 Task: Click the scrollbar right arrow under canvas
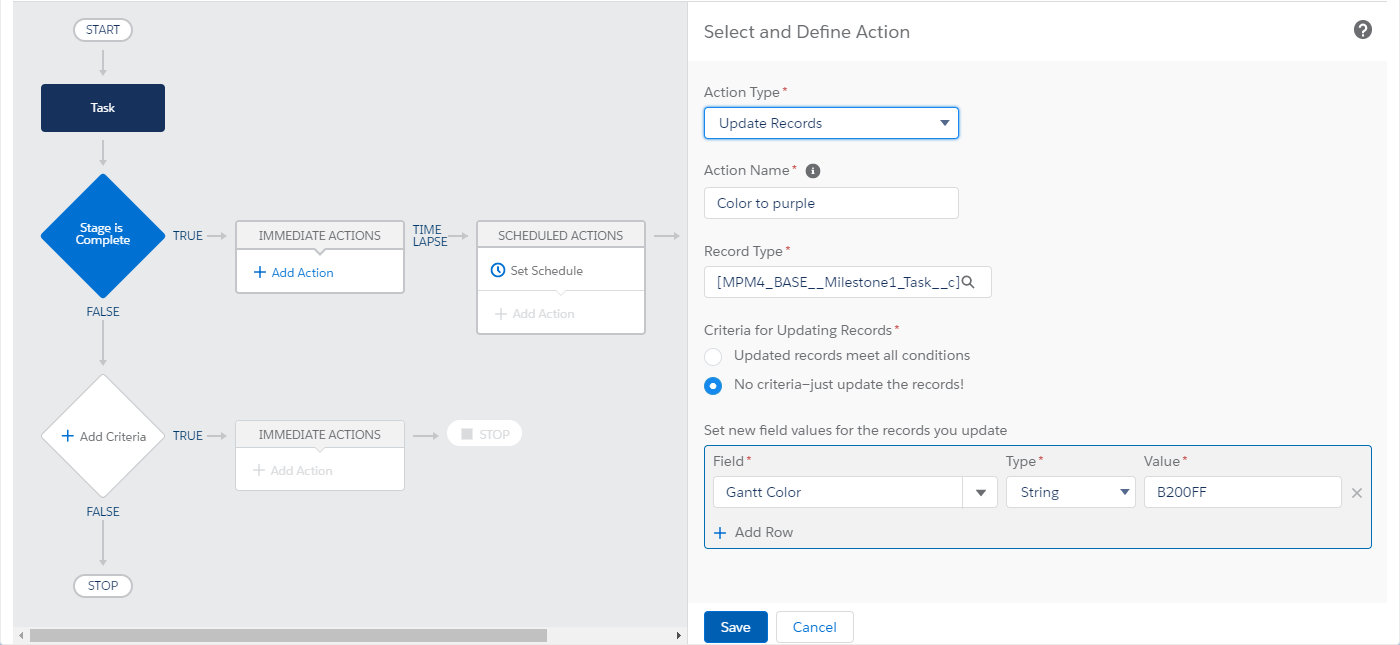coord(679,635)
